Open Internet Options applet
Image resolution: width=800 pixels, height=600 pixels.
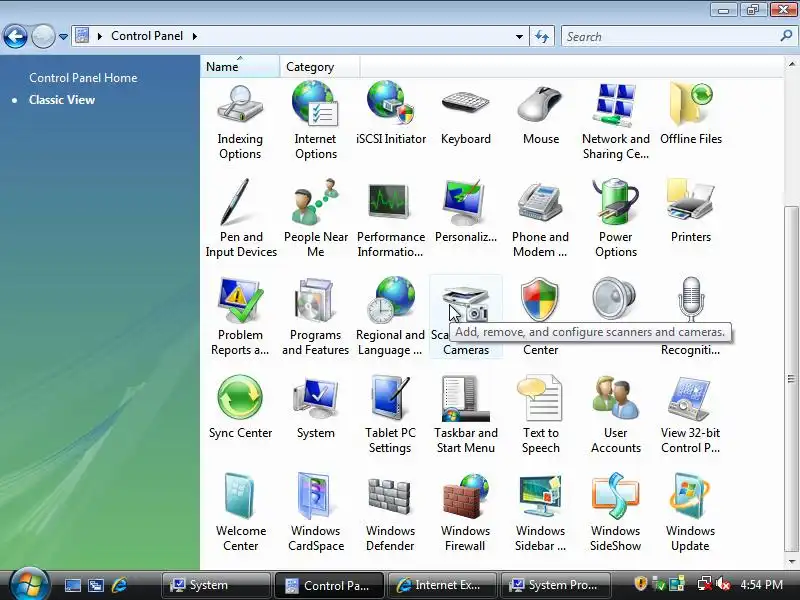315,122
